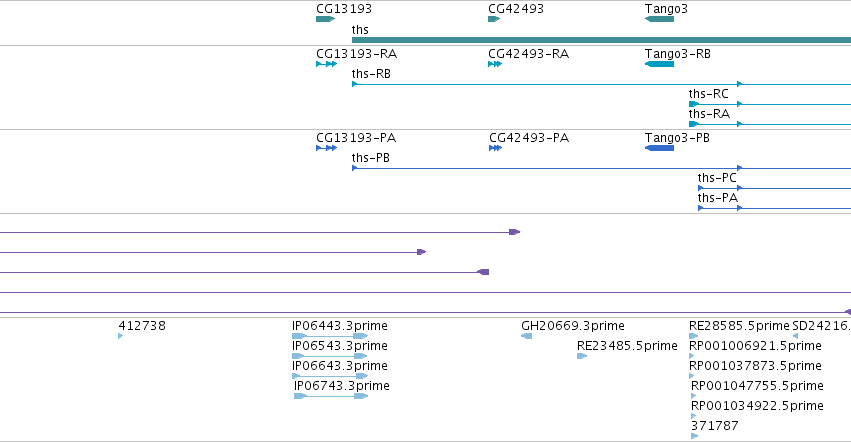Click the ths-RA transcript label
The width and height of the screenshot is (851, 442).
709,114
